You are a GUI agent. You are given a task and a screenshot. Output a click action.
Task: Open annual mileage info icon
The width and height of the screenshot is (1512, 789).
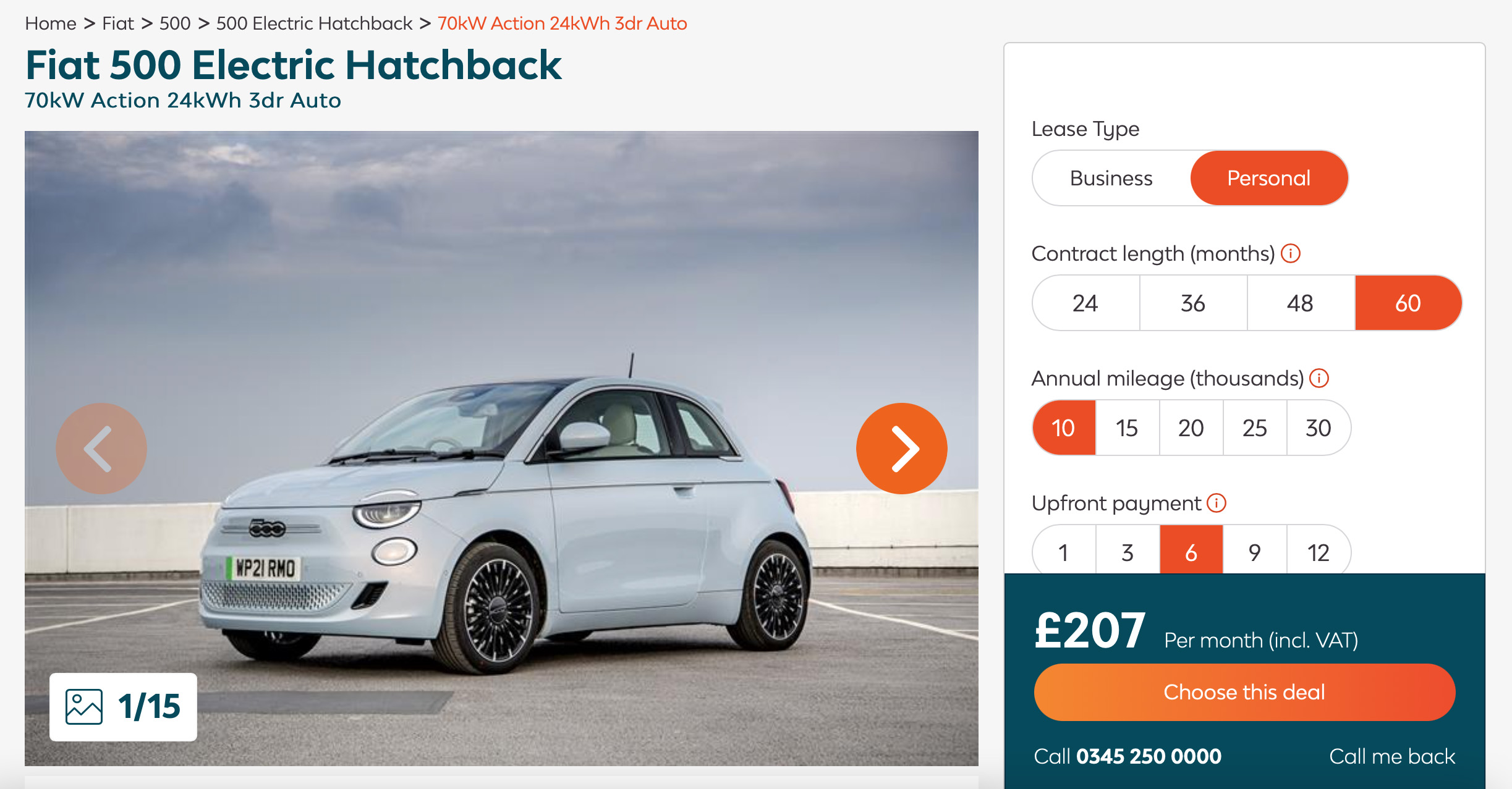coord(1319,378)
